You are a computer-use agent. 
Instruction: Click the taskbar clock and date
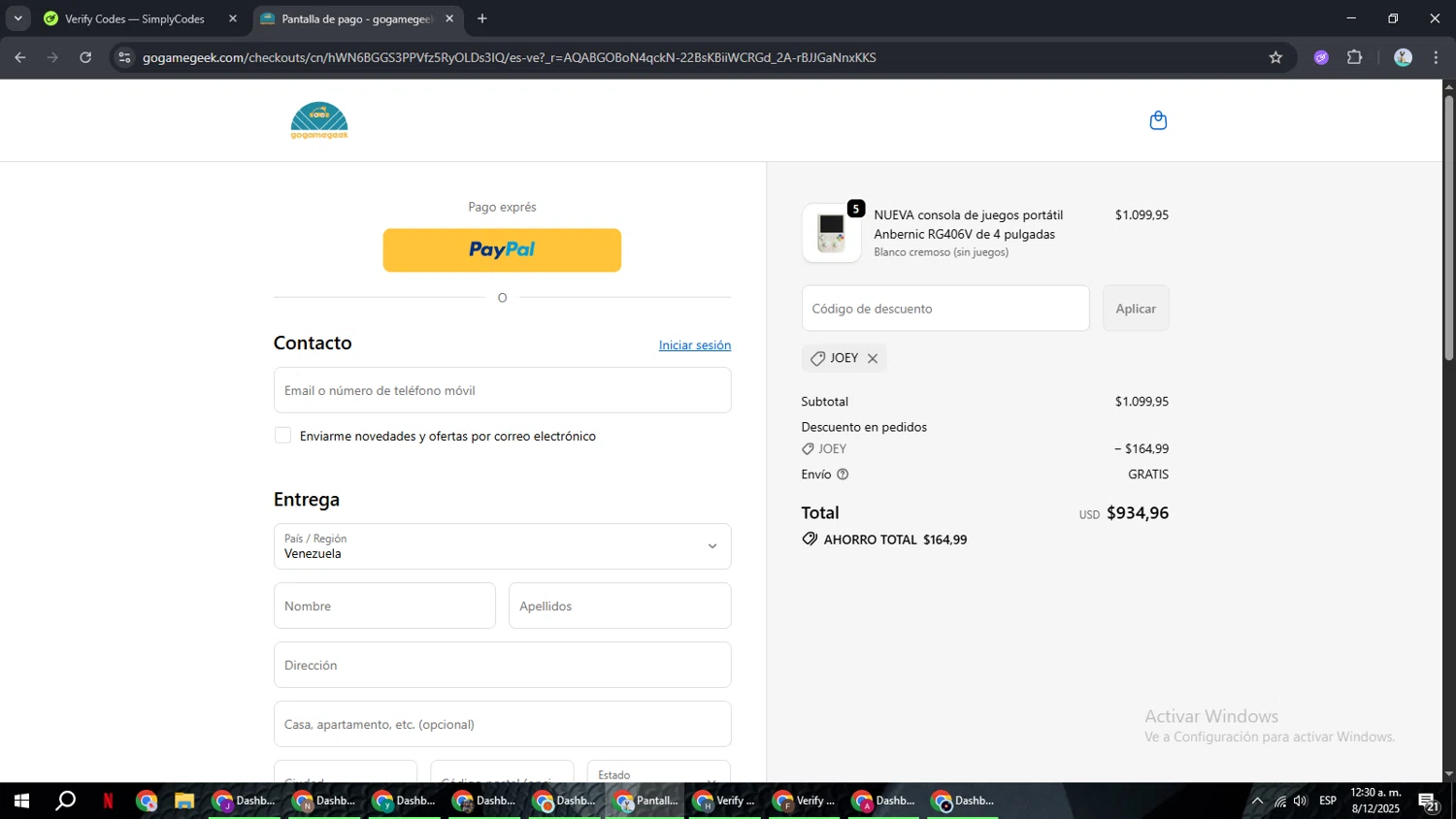click(1375, 801)
